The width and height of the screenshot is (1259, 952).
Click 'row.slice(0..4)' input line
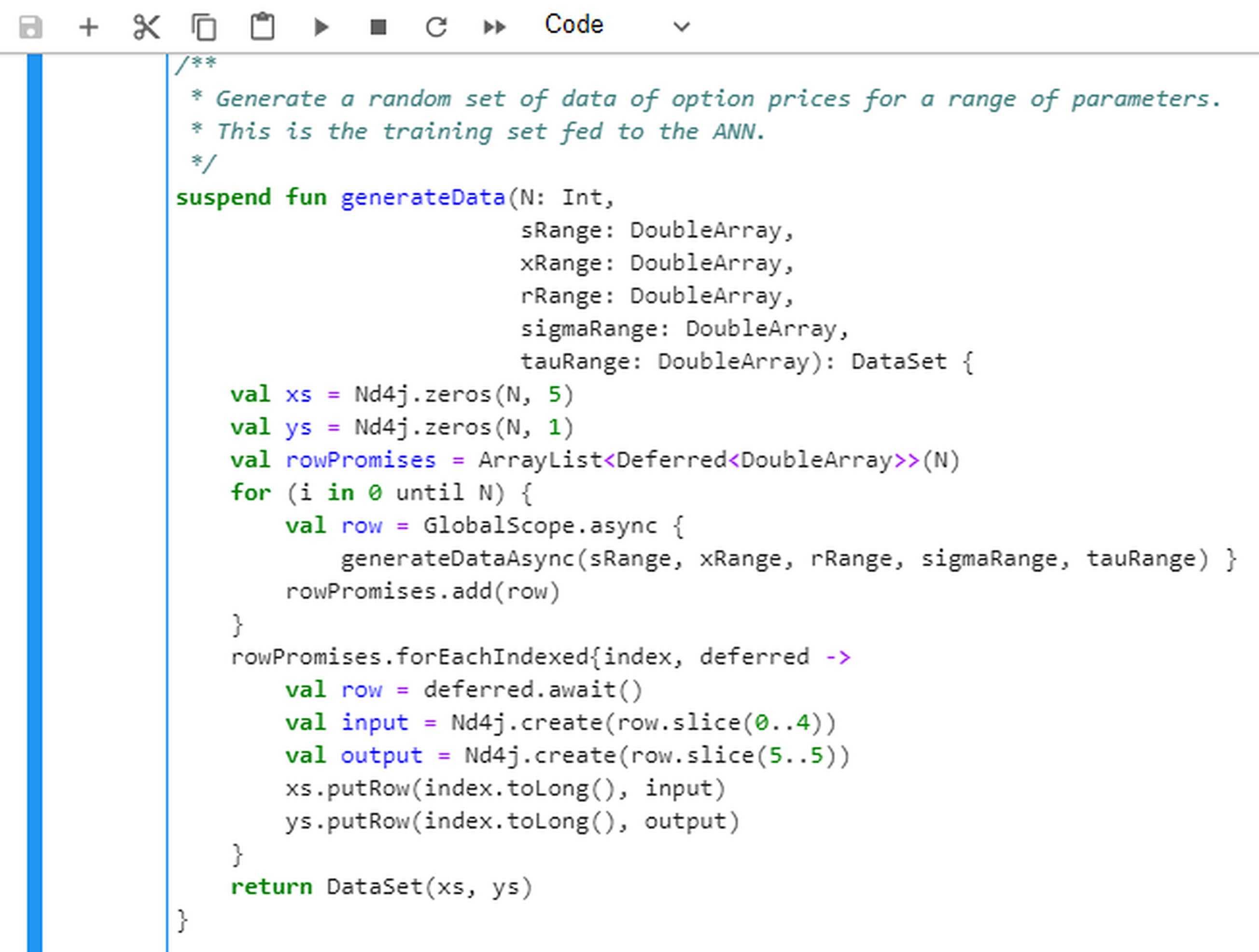(x=561, y=723)
